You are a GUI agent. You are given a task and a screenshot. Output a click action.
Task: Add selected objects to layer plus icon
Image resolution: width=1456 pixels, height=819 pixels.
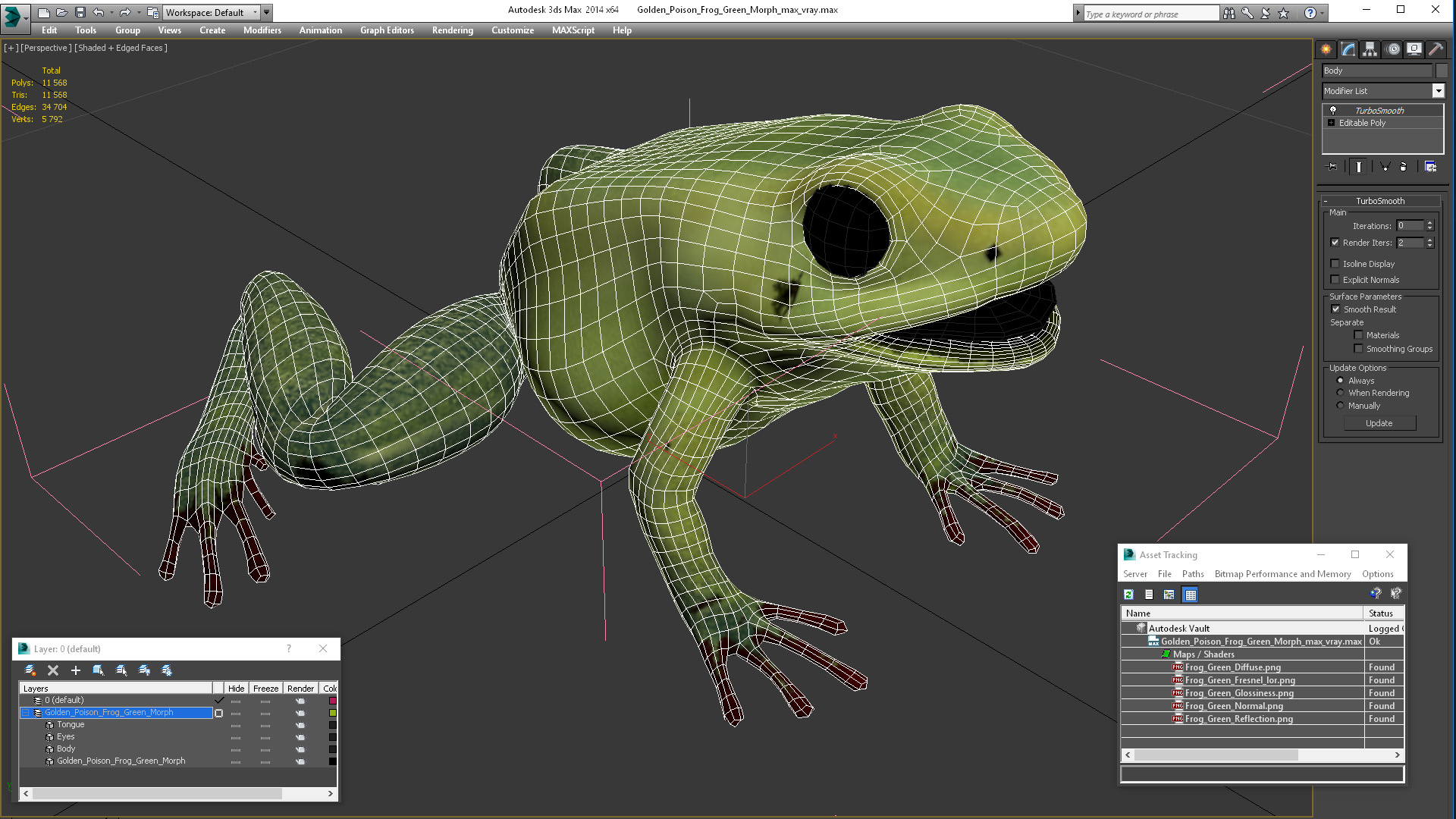(x=75, y=670)
